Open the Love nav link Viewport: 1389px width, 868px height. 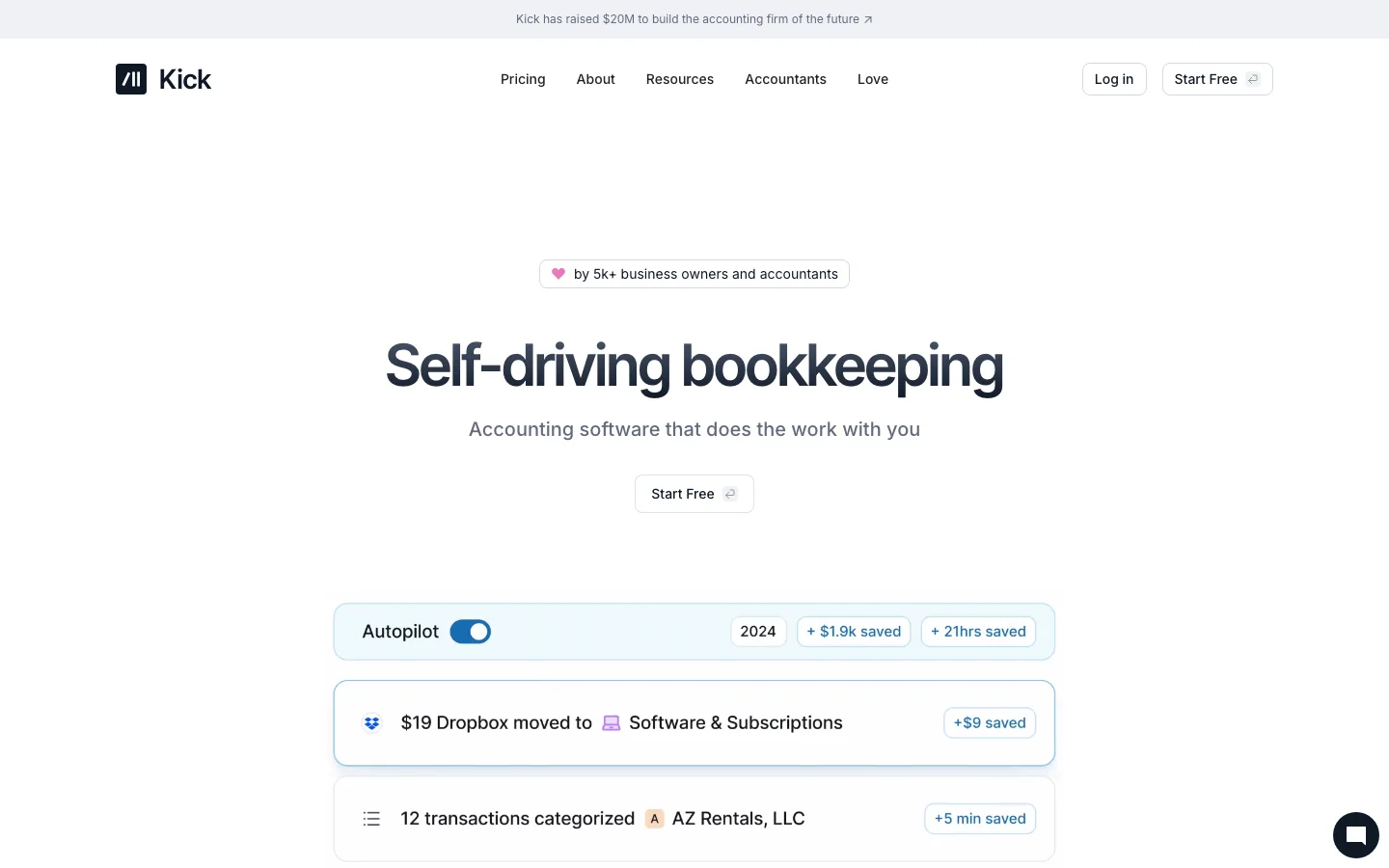pyautogui.click(x=873, y=79)
